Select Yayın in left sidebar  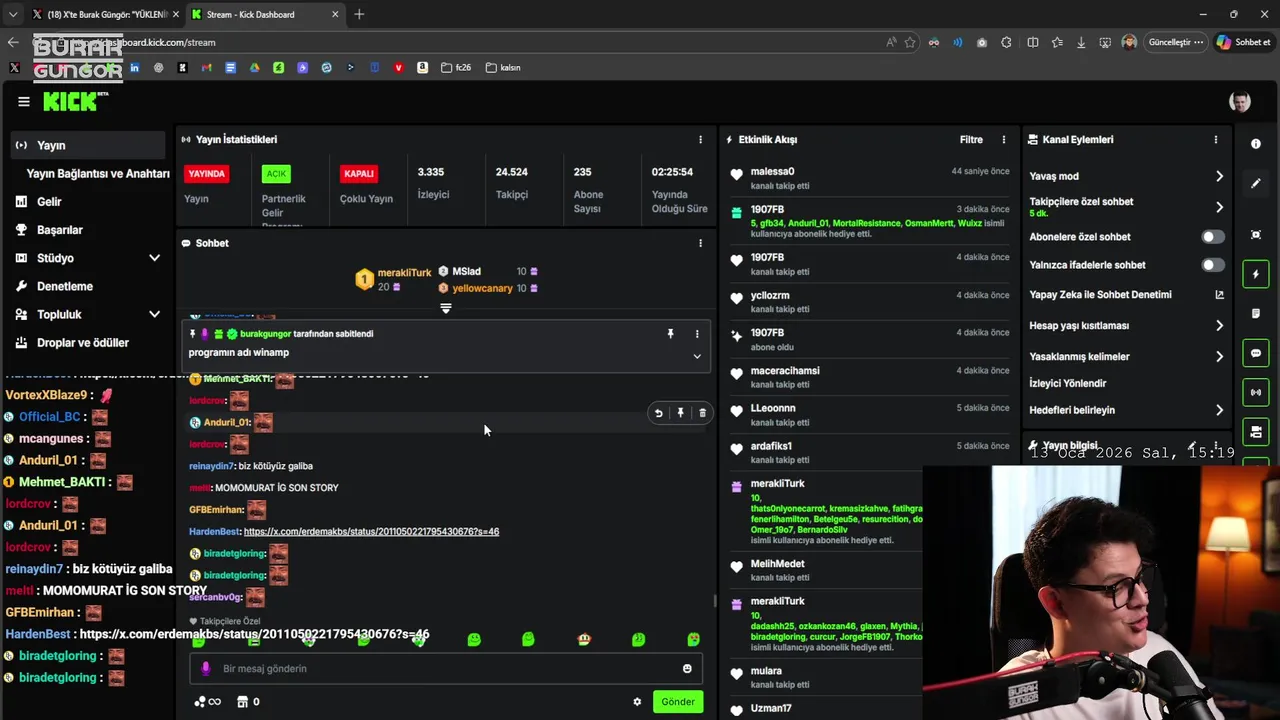[x=88, y=145]
